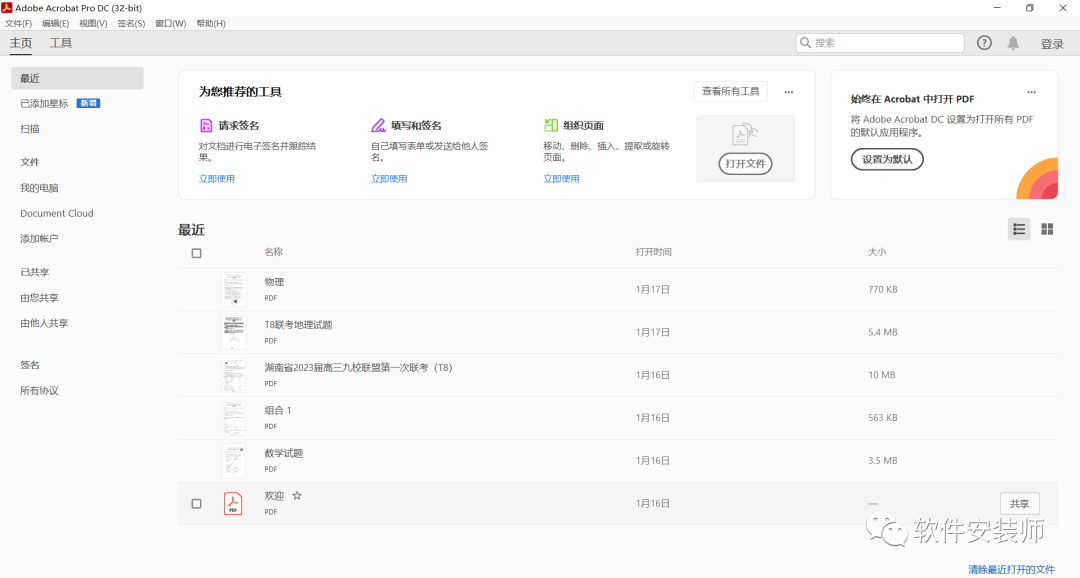Image resolution: width=1080 pixels, height=578 pixels.
Task: Switch to the 主页 tab
Action: click(21, 43)
